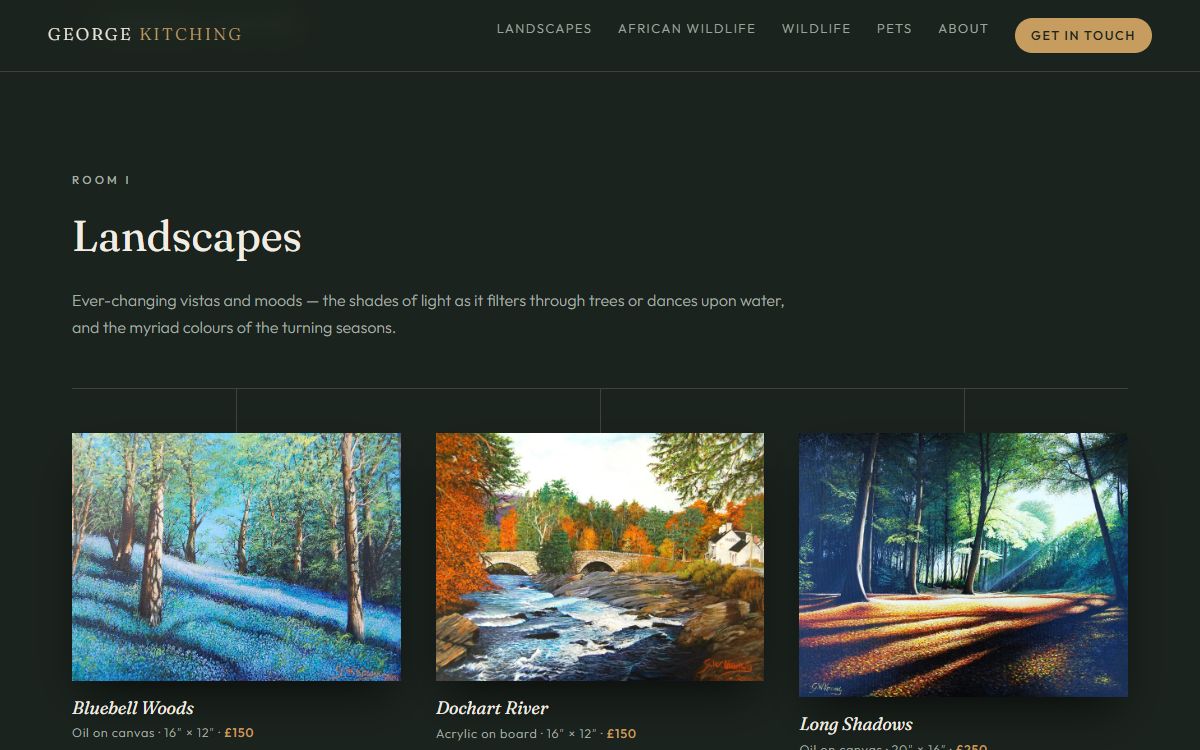Viewport: 1200px width, 750px height.
Task: Click the Long Shadows title
Action: click(856, 724)
